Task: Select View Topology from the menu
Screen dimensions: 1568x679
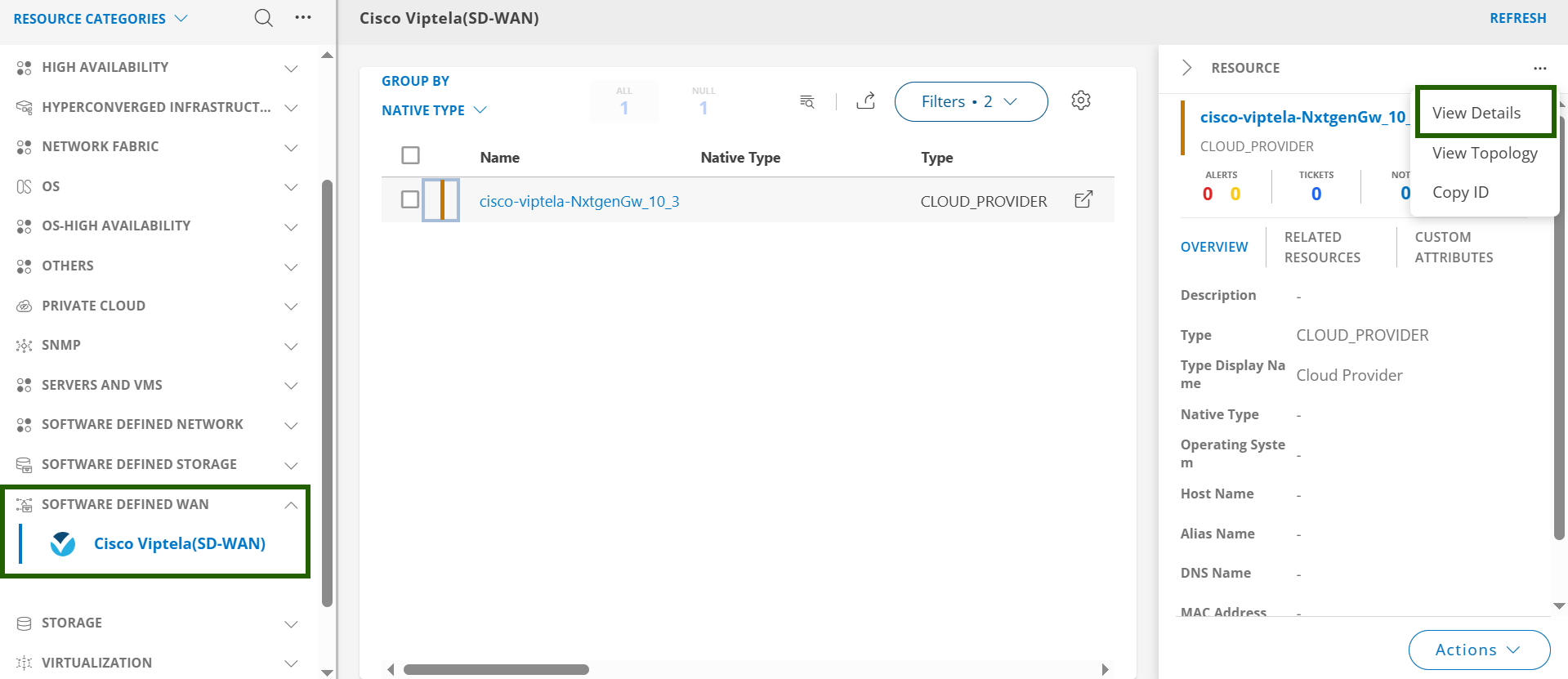Action: [x=1485, y=153]
